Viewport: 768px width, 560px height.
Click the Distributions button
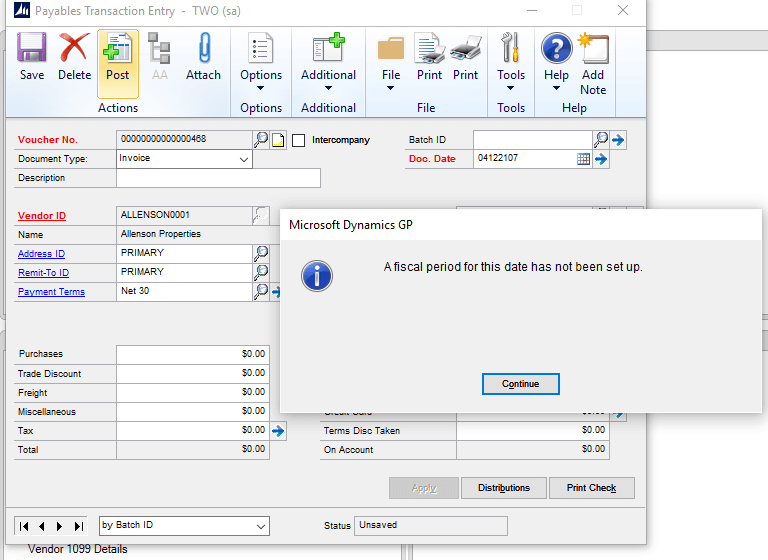pyautogui.click(x=504, y=488)
